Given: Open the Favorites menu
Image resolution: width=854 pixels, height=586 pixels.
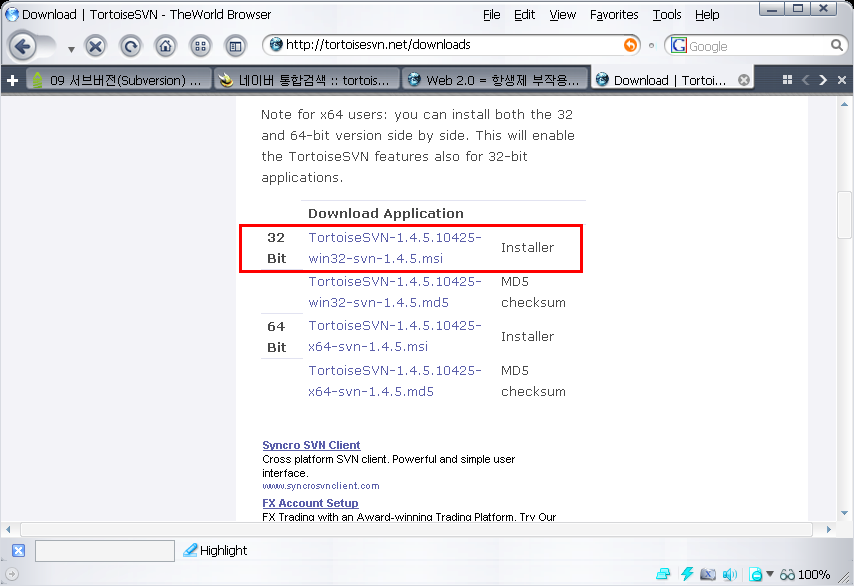Looking at the screenshot, I should pyautogui.click(x=614, y=15).
